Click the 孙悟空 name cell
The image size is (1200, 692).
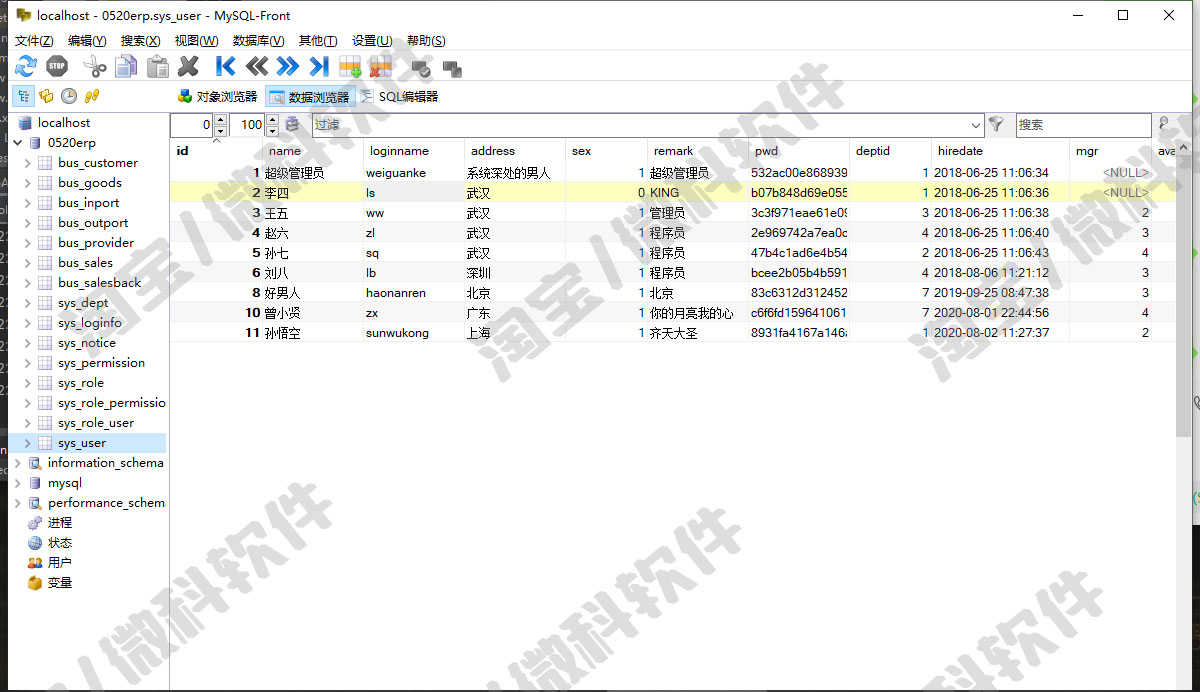[313, 333]
